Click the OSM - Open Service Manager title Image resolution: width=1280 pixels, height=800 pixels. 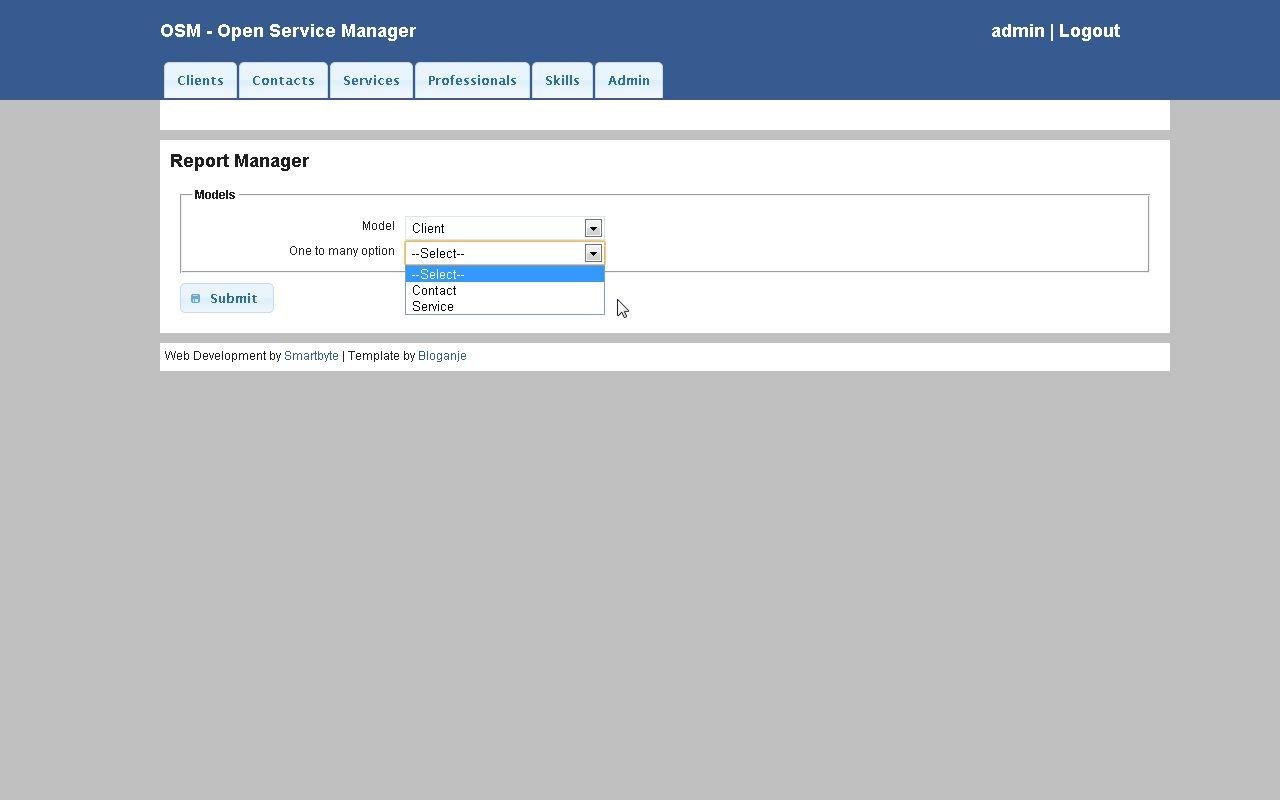coord(288,31)
